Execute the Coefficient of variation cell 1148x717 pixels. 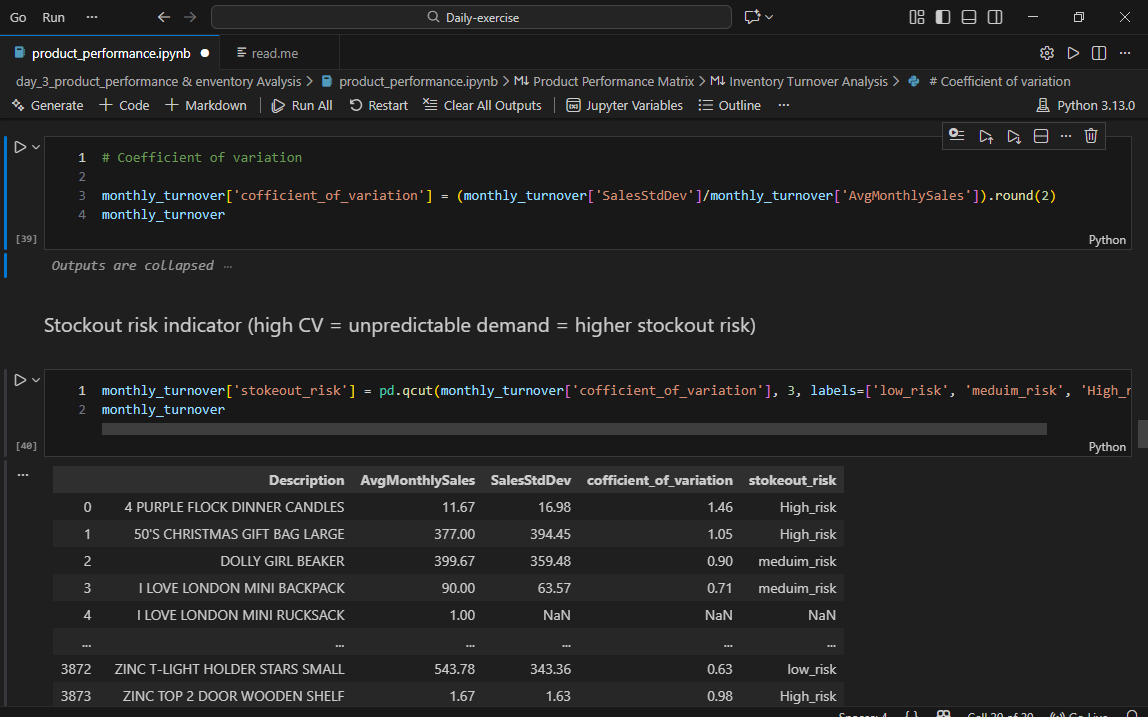pos(18,145)
